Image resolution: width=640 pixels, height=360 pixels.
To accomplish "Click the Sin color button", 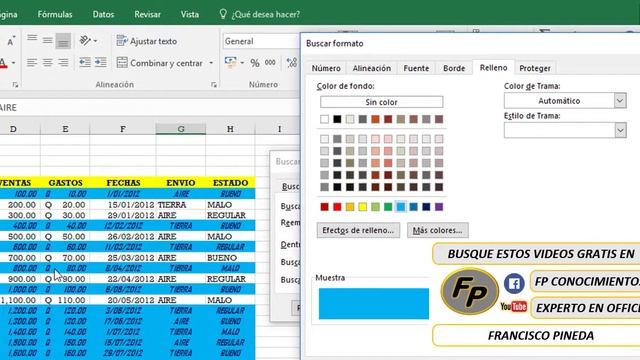I will pos(381,102).
